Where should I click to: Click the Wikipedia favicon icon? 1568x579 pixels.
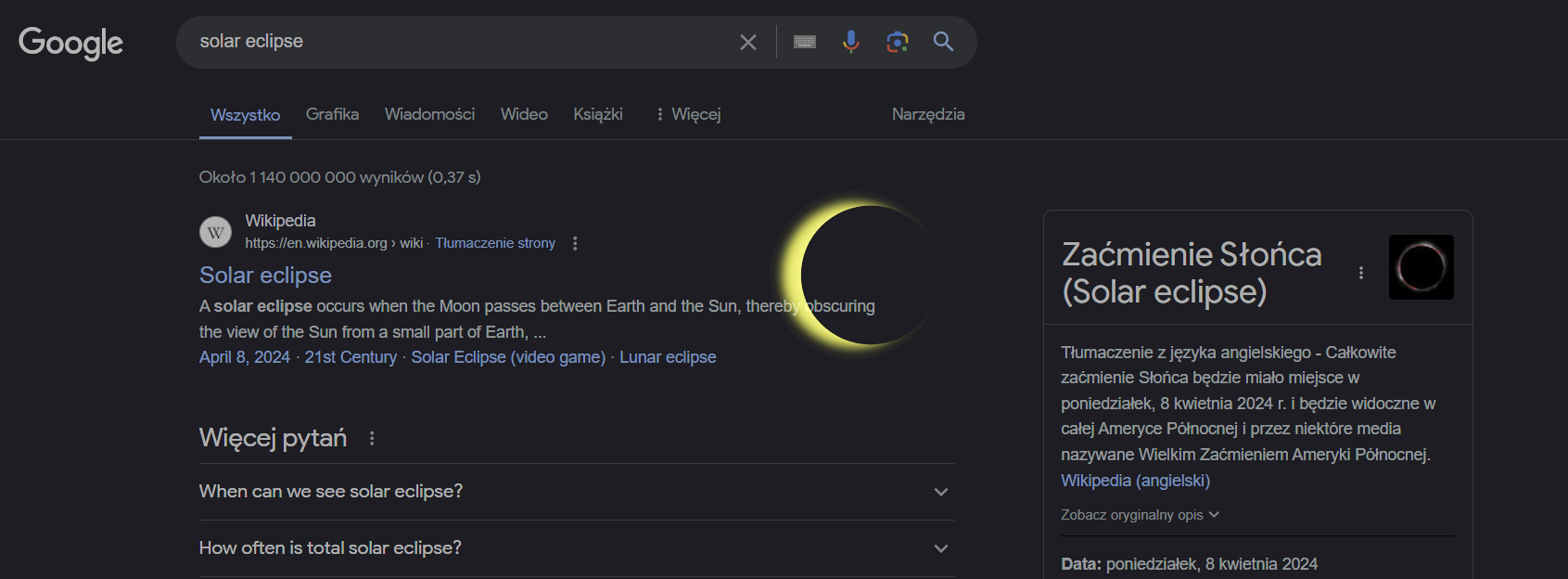click(x=216, y=232)
